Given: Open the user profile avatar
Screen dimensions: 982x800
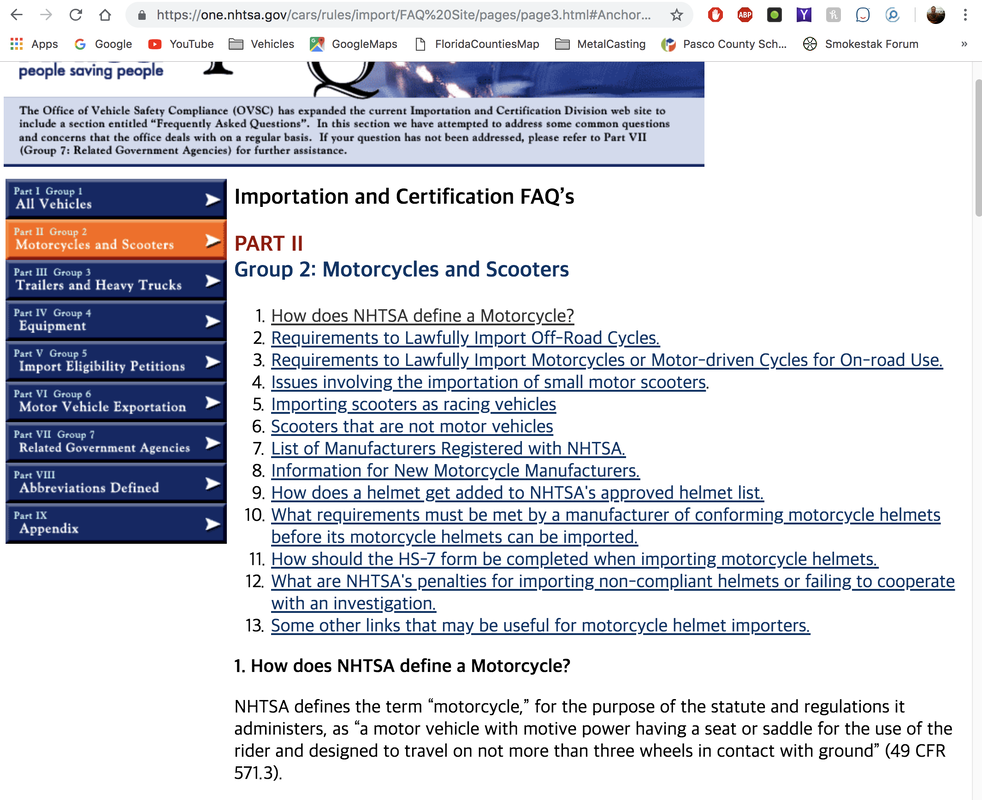Looking at the screenshot, I should click(936, 14).
